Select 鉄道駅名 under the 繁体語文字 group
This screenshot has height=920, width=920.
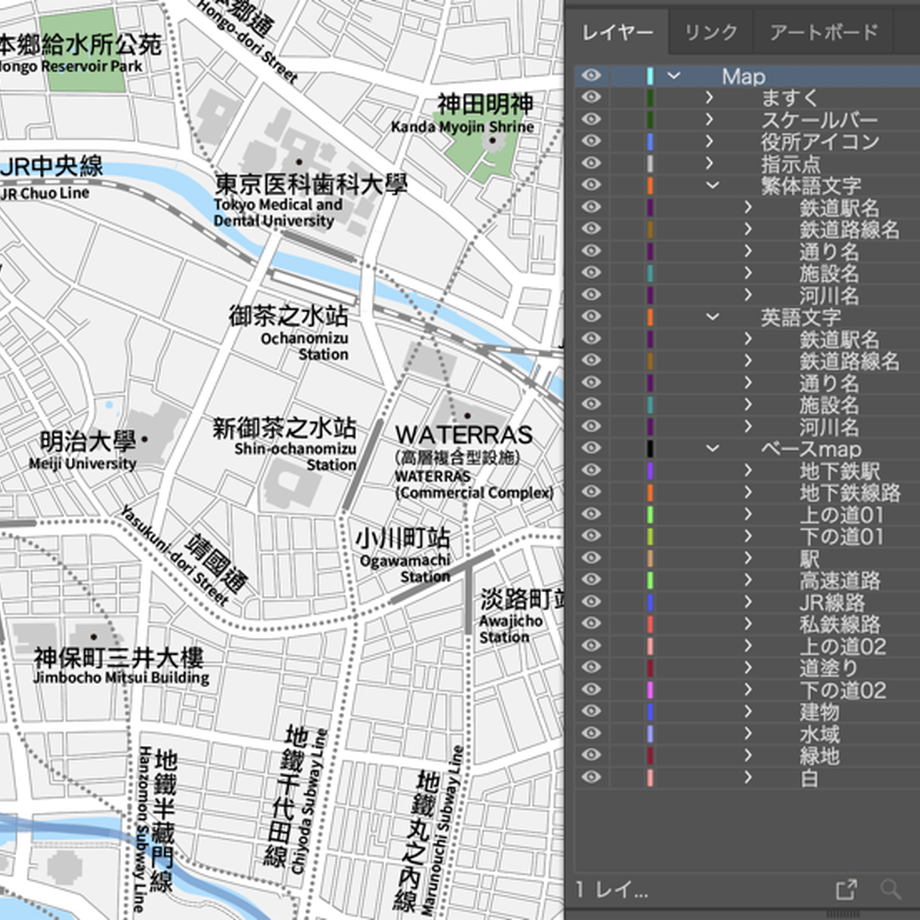coord(839,207)
